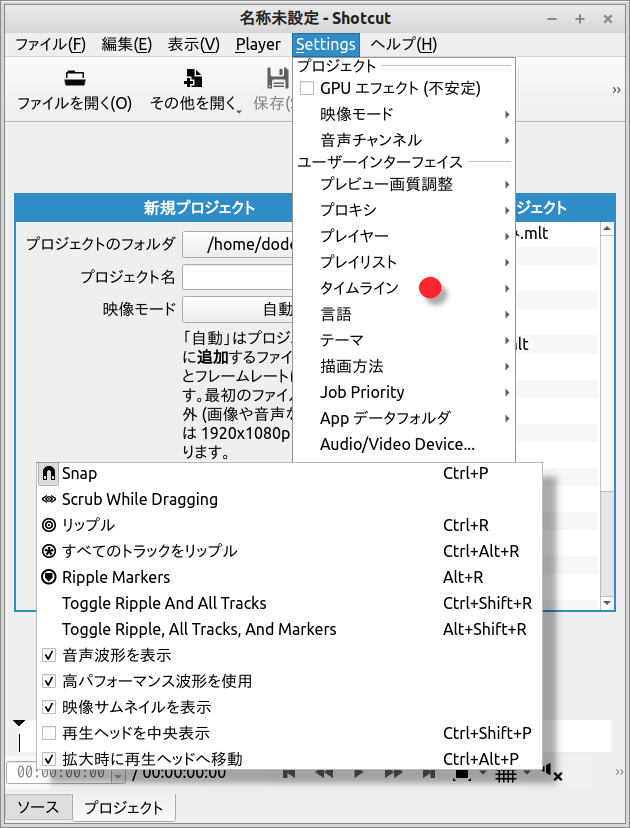The image size is (630, 828).
Task: Uncheck 拡大時に再生ヘッドへ移動
Action: click(x=49, y=759)
